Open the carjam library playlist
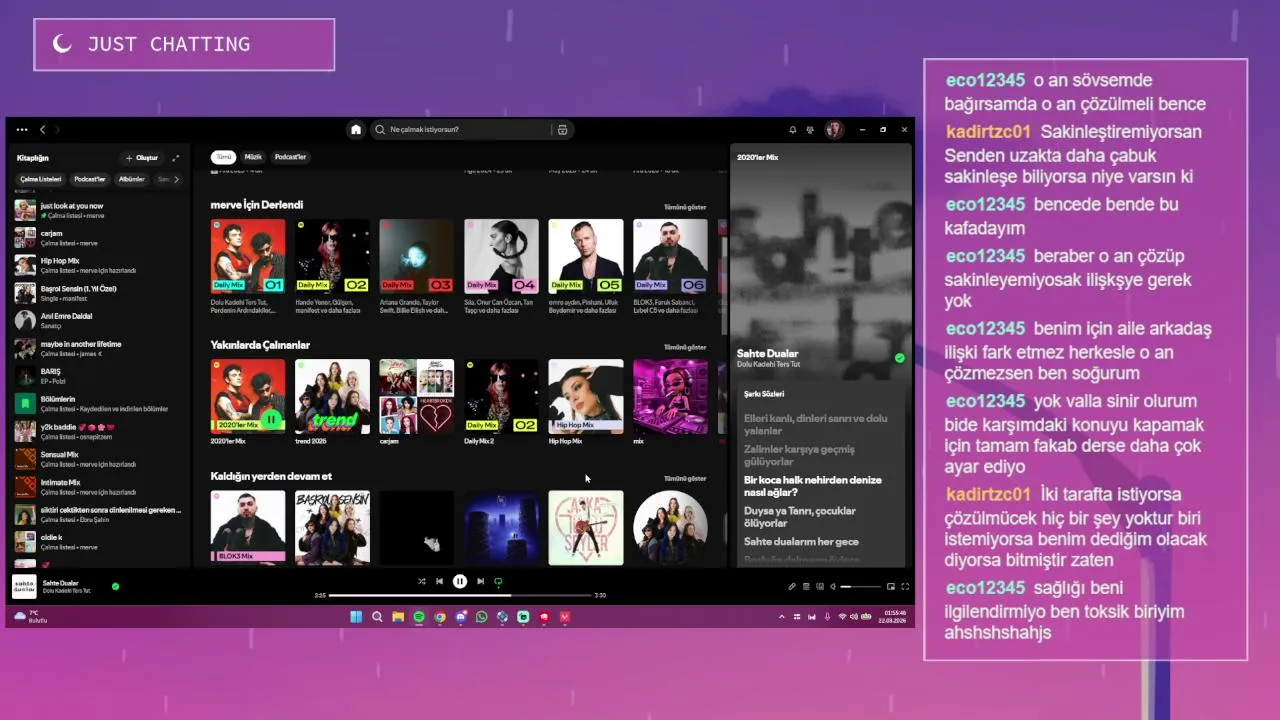This screenshot has width=1280, height=720. [x=98, y=238]
